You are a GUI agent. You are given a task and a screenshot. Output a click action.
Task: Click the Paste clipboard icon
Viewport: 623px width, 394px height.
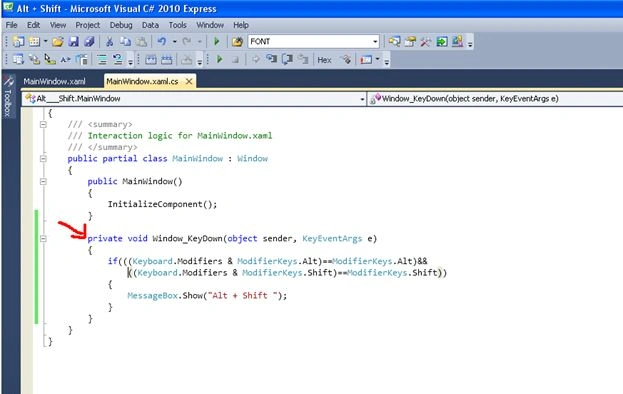click(141, 41)
